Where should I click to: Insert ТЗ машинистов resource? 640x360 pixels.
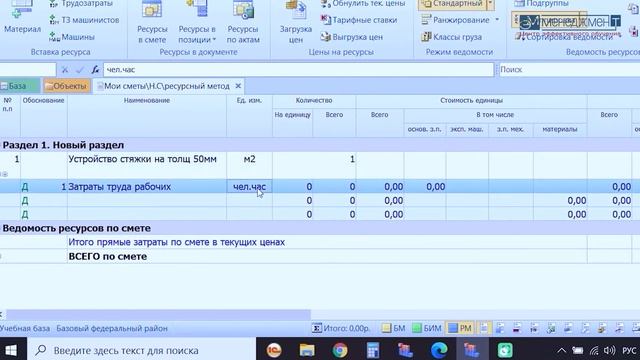click(x=84, y=20)
